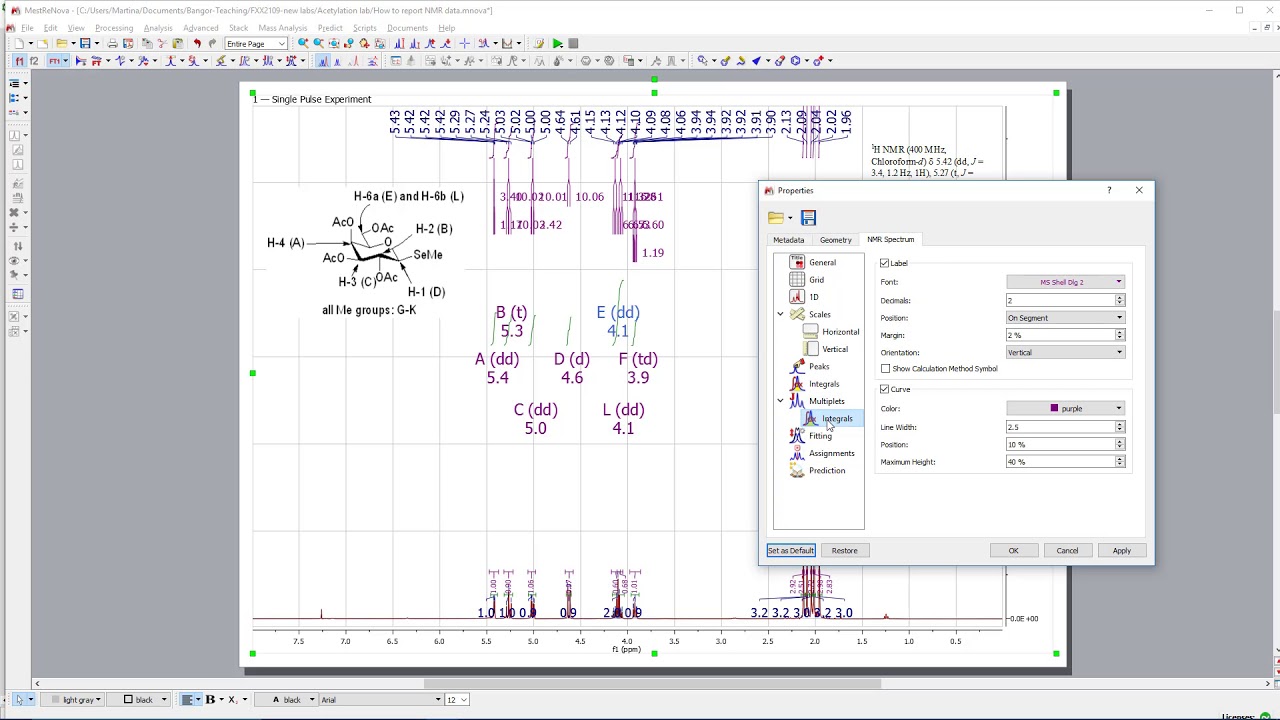
Task: Enable Show Calculation Method Symbol
Action: [x=885, y=369]
